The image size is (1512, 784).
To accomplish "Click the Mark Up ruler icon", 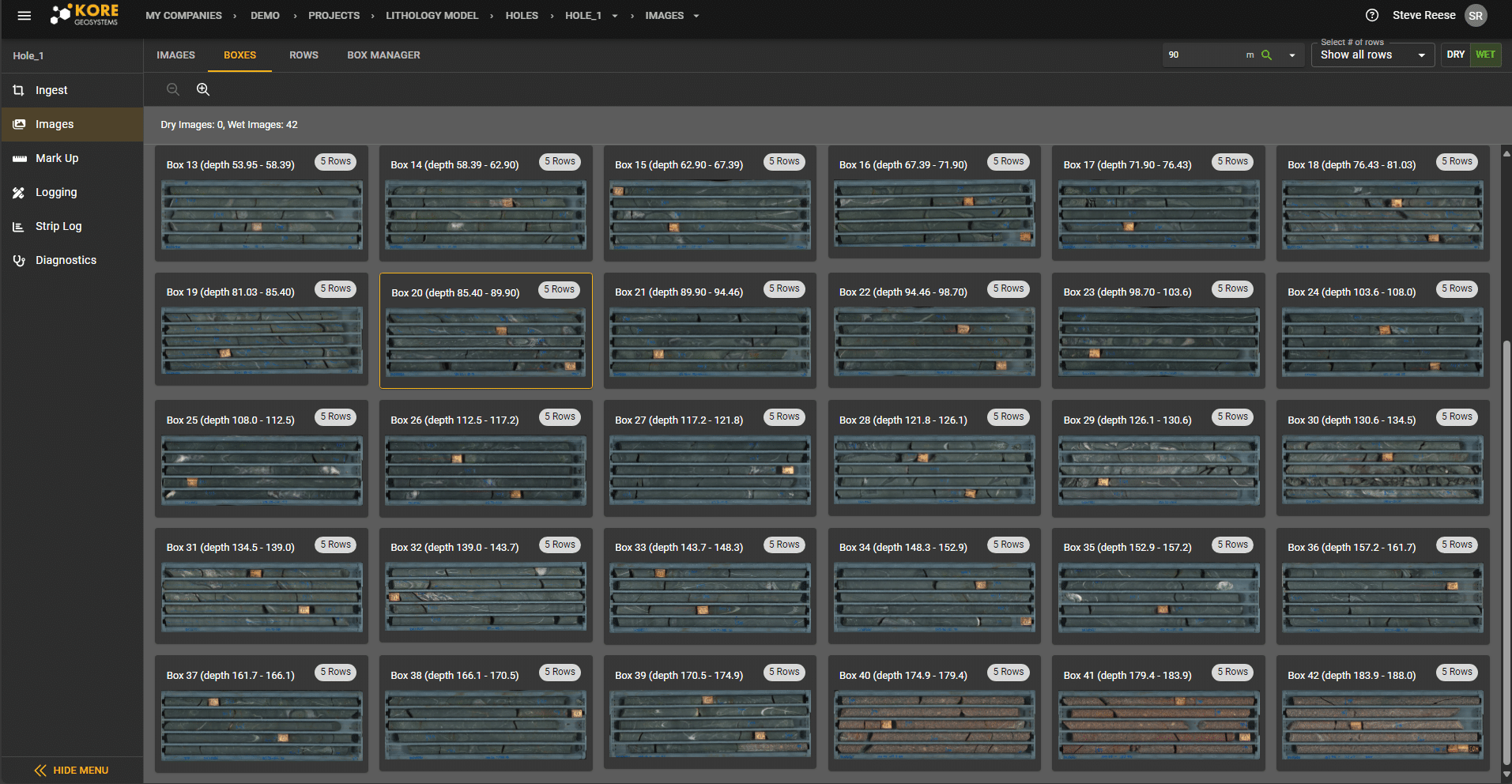I will click(19, 159).
